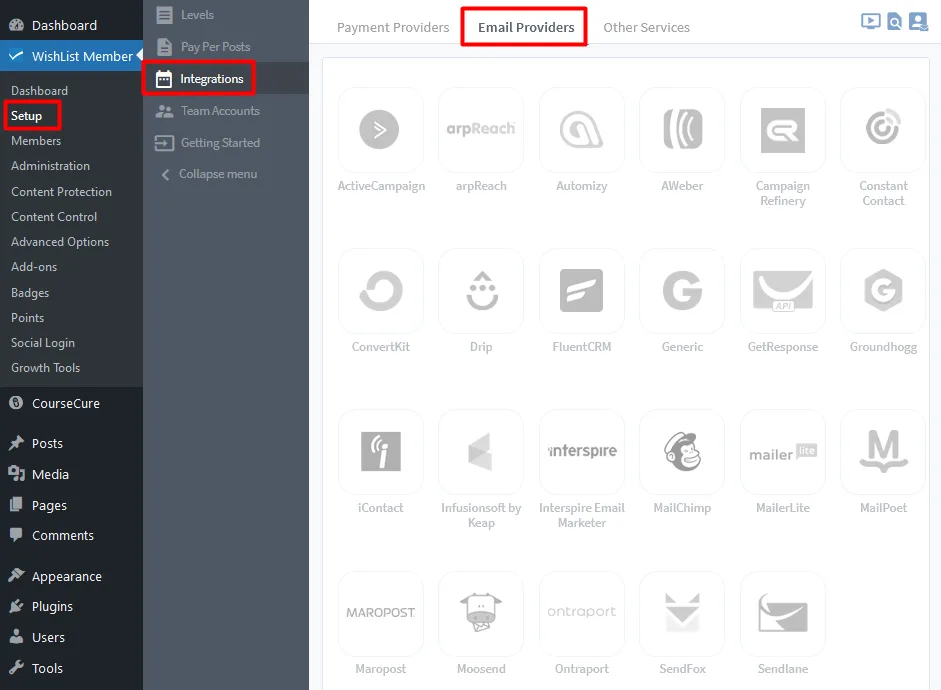Open the Team Accounts submenu item
The image size is (941, 690).
click(x=226, y=111)
